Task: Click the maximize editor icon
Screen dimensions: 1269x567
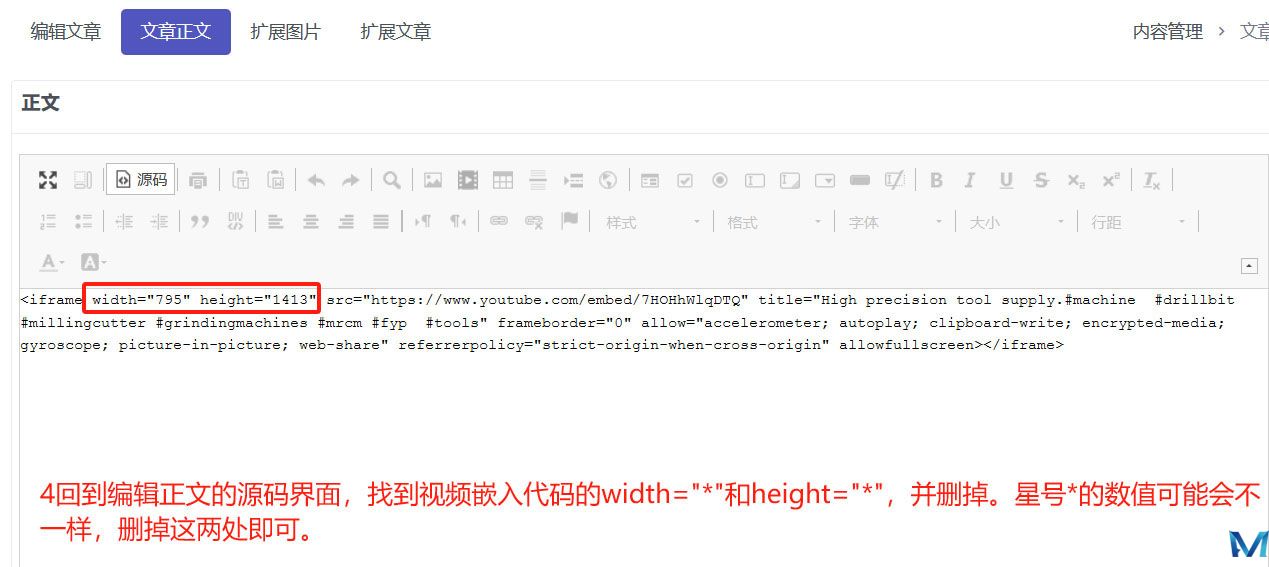Action: 47,180
